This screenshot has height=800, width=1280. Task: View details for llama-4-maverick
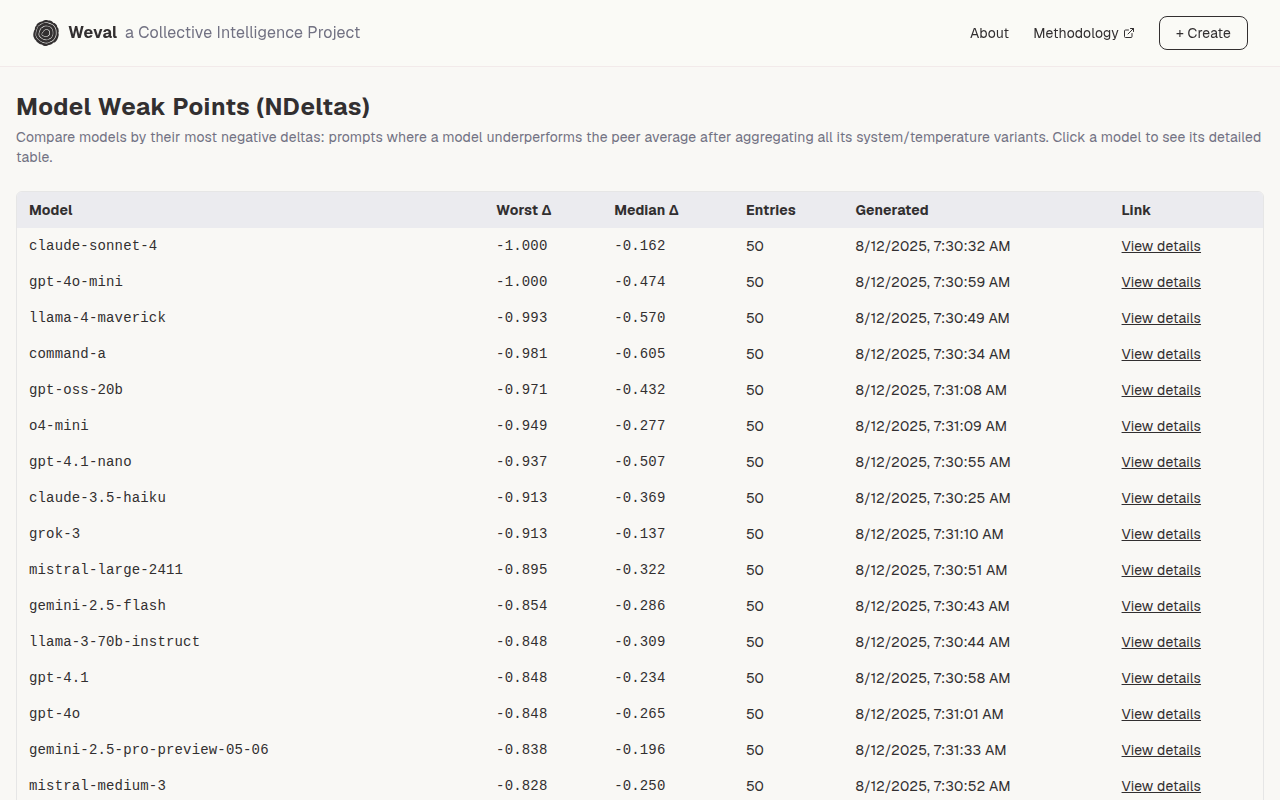1161,318
